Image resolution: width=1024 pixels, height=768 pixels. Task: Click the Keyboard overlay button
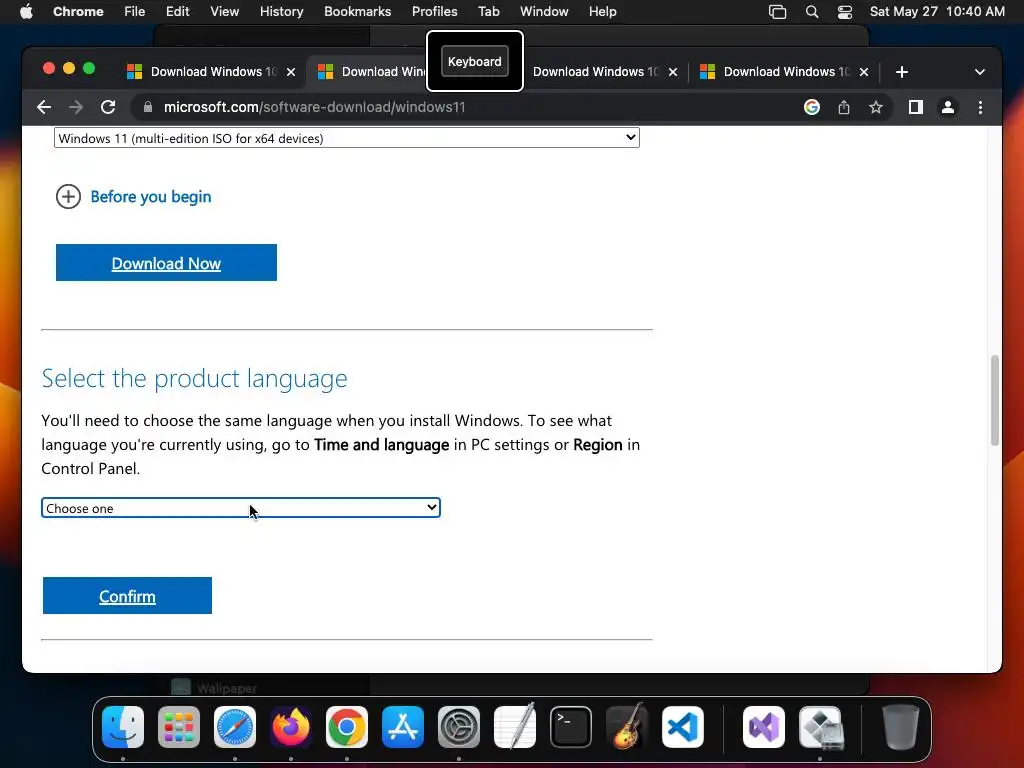pos(475,61)
